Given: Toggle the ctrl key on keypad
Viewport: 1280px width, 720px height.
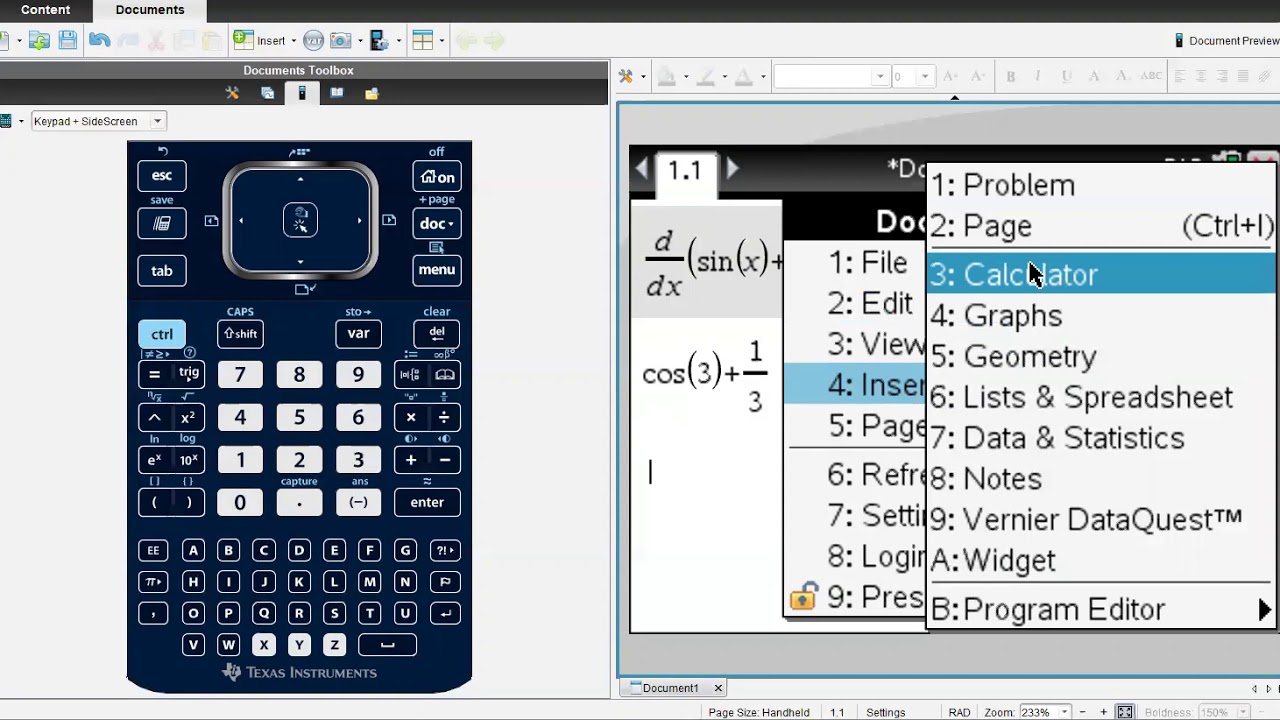Looking at the screenshot, I should [x=162, y=335].
